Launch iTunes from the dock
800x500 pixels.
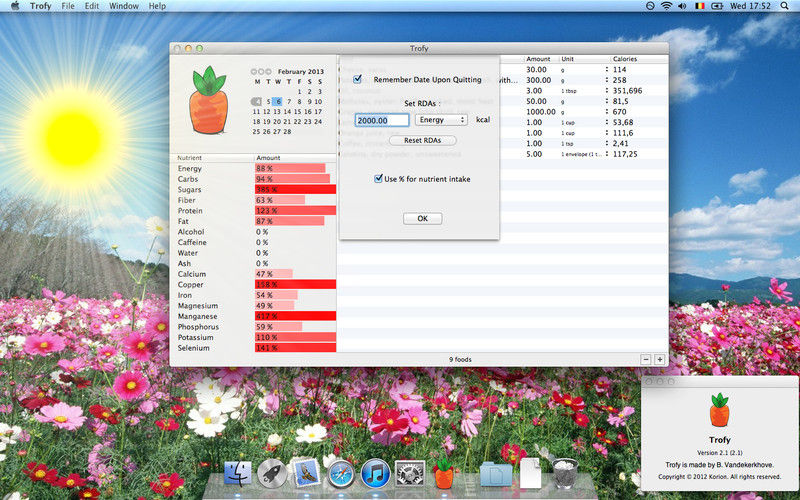tap(376, 473)
